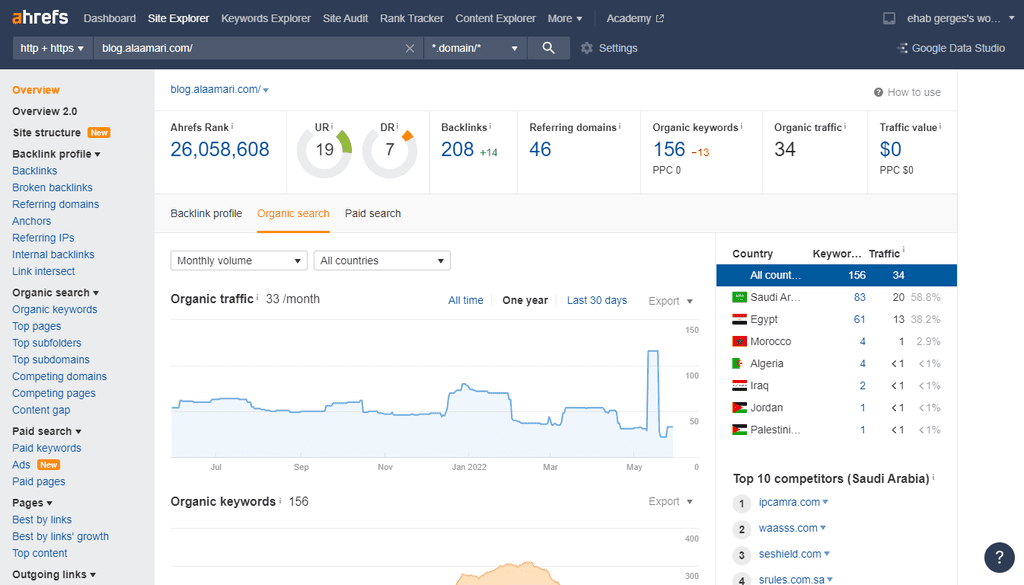Switch to the Paid search tab
The height and width of the screenshot is (585, 1024).
(x=373, y=213)
